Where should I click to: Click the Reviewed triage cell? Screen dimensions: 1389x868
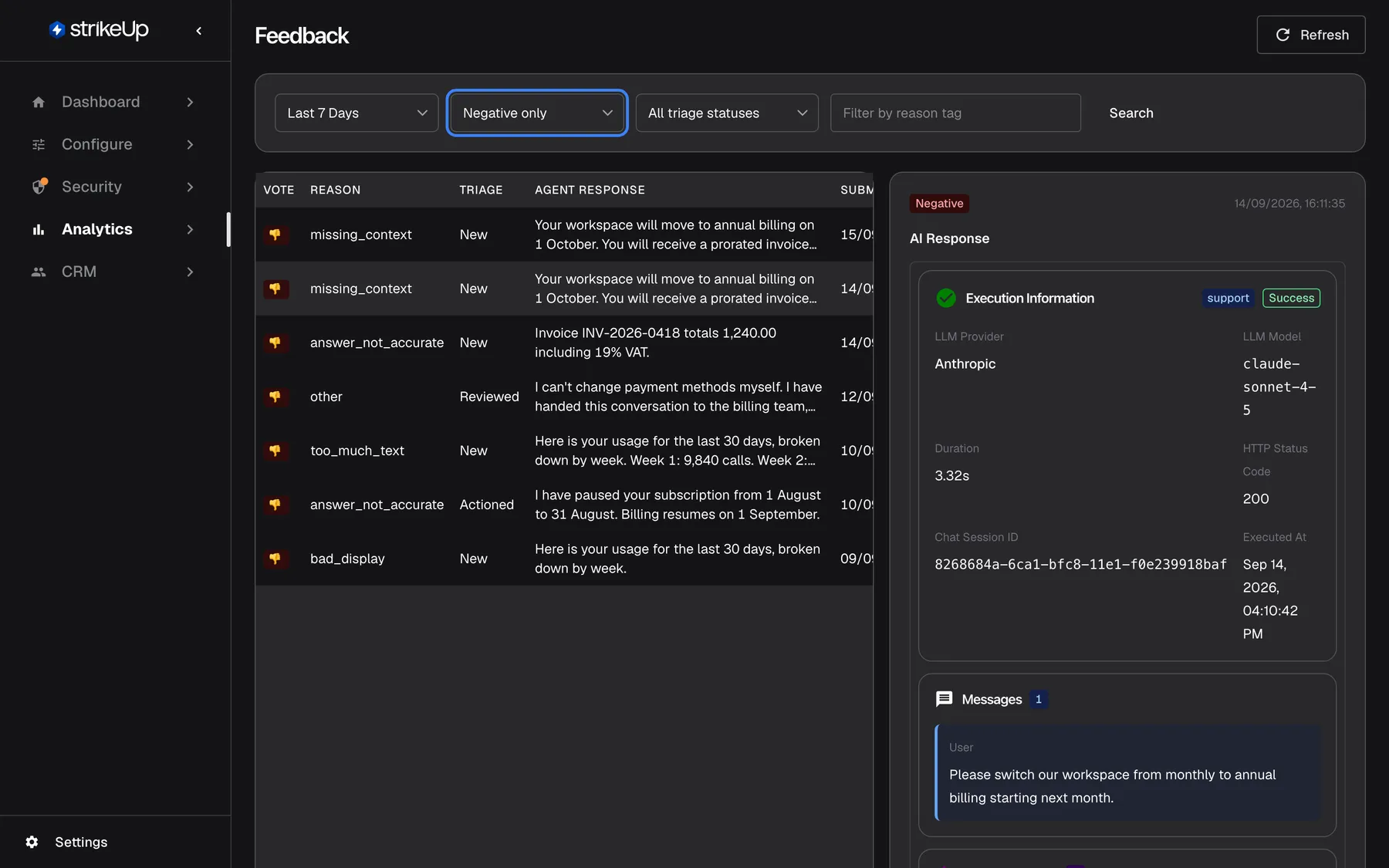coord(489,397)
